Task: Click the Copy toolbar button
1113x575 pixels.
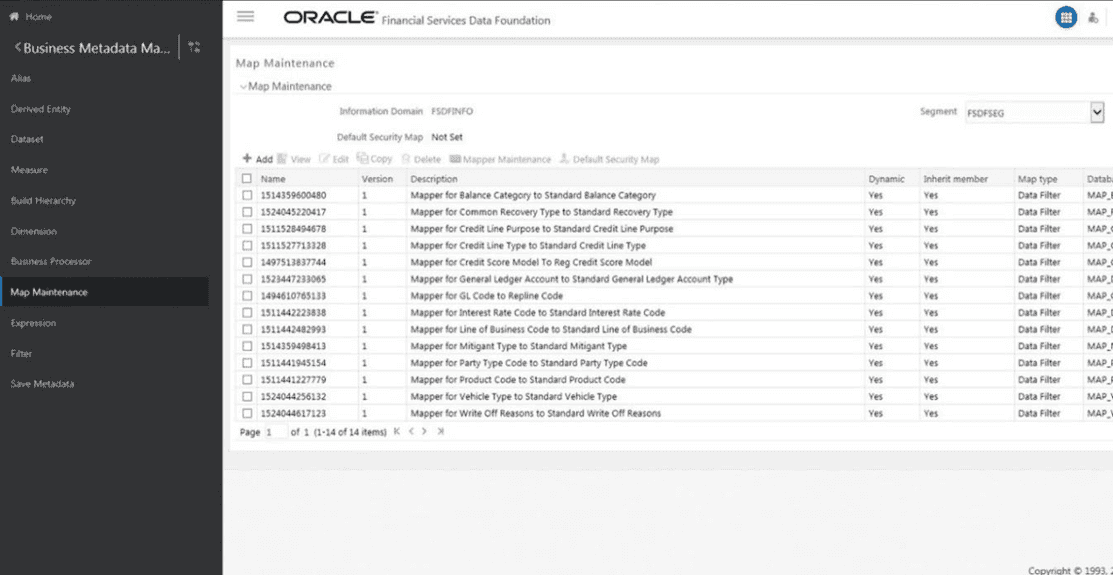Action: point(375,159)
